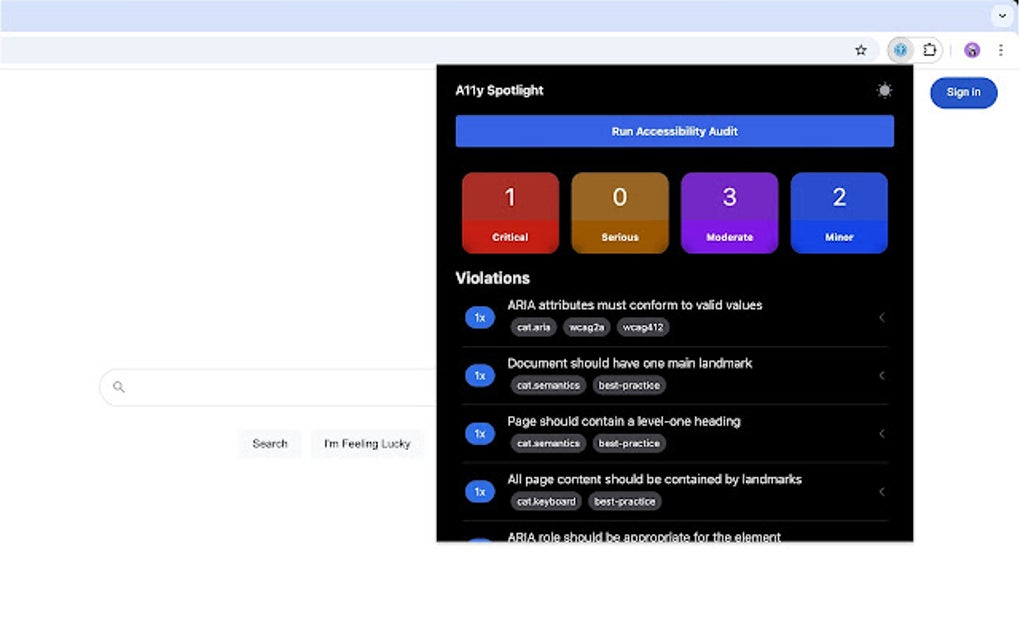Viewport: 1020px width, 638px height.
Task: Click the Violations heading
Action: tap(492, 278)
